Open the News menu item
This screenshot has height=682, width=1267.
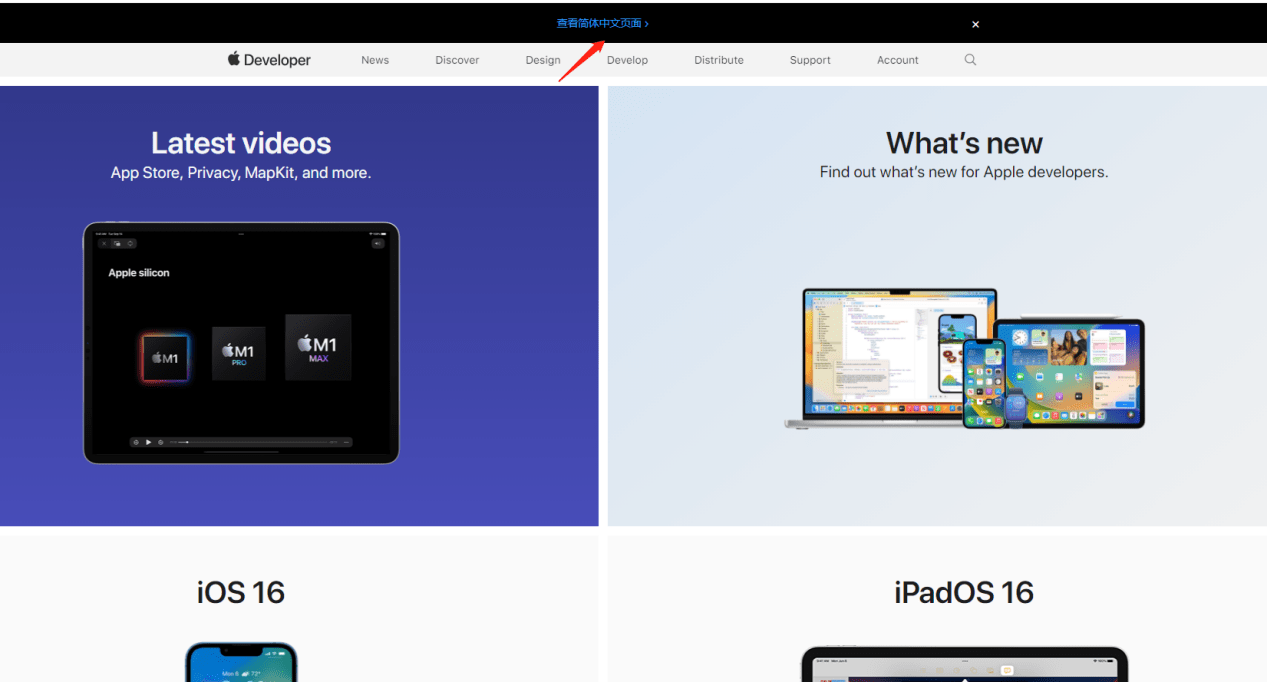[x=375, y=60]
